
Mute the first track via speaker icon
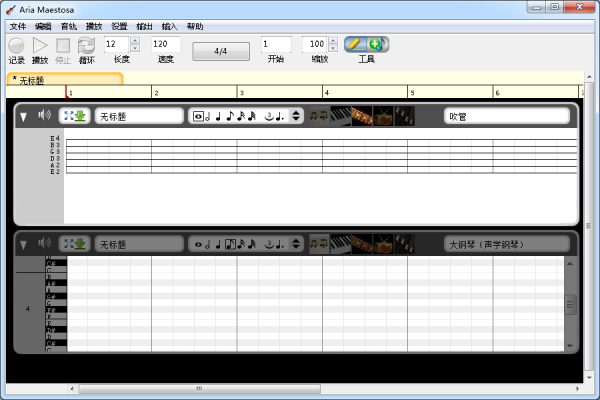point(44,116)
